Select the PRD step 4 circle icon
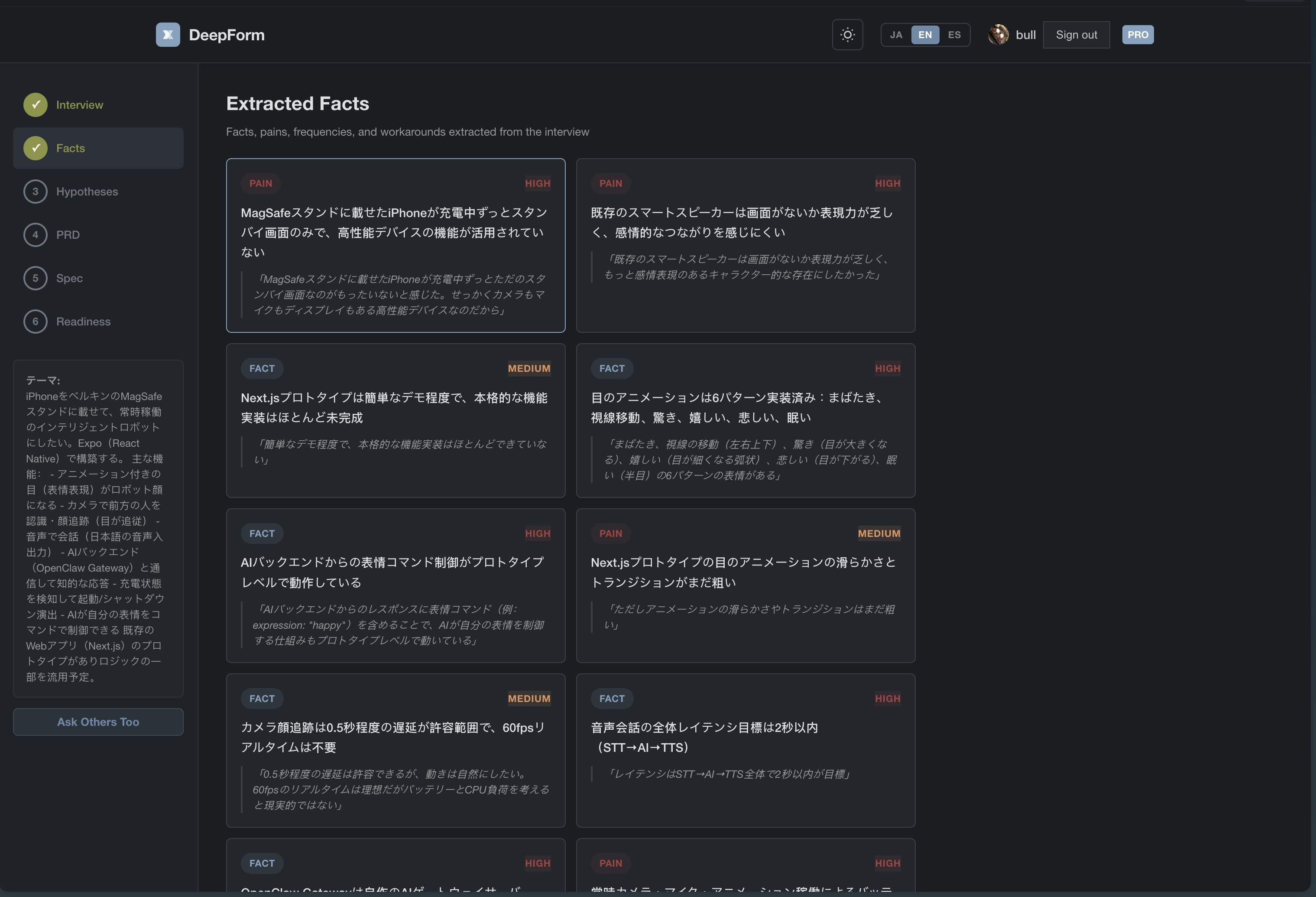 pyautogui.click(x=36, y=234)
